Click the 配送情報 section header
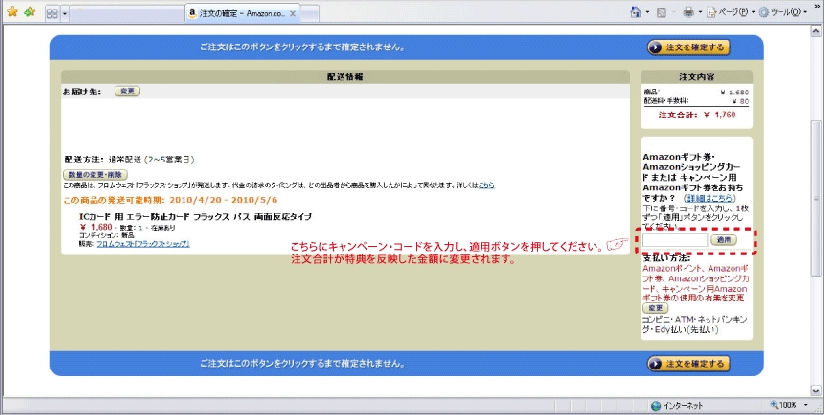This screenshot has height=415, width=825. (345, 77)
